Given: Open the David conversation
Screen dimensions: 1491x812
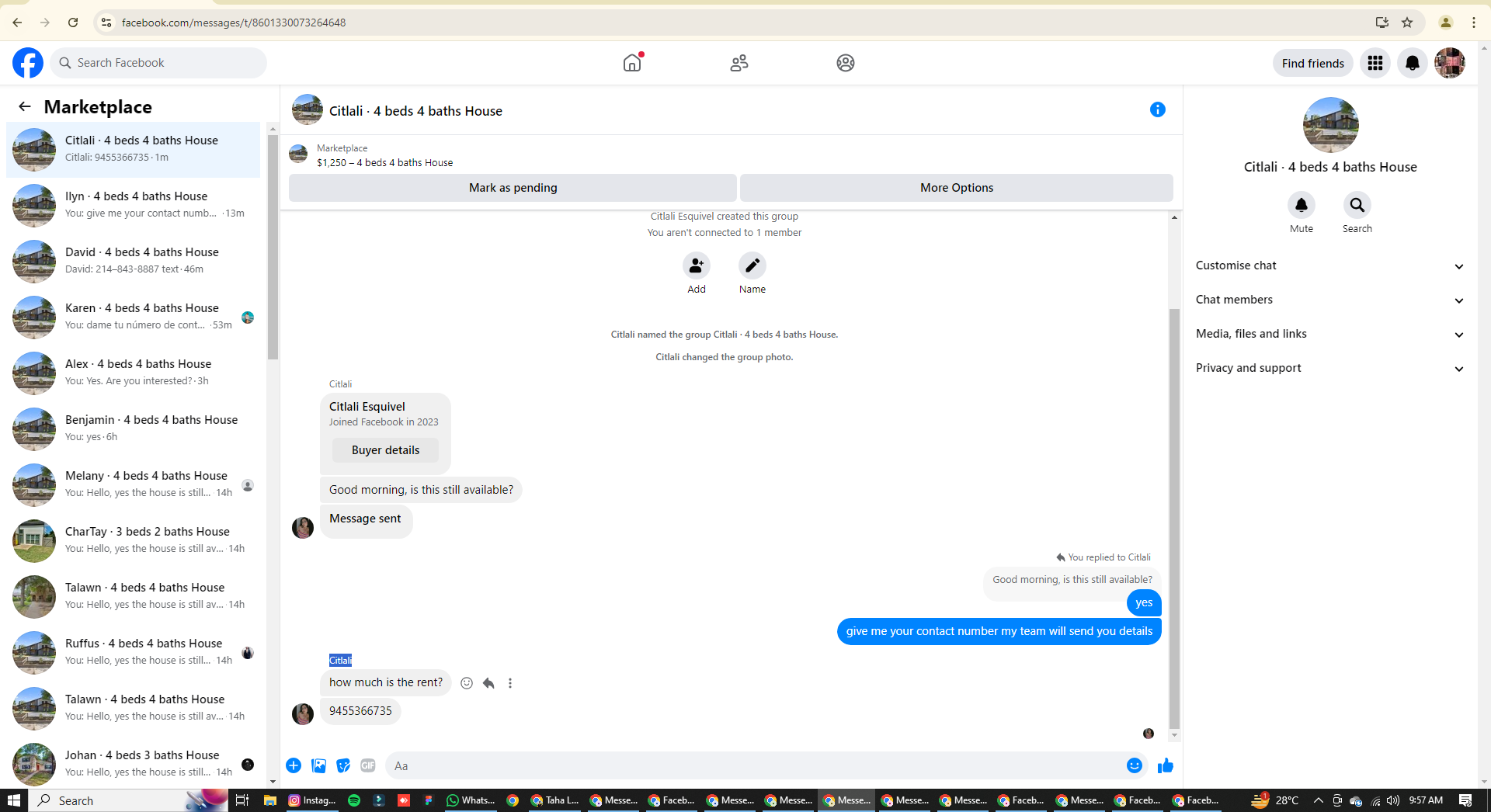Looking at the screenshot, I should pyautogui.click(x=134, y=262).
